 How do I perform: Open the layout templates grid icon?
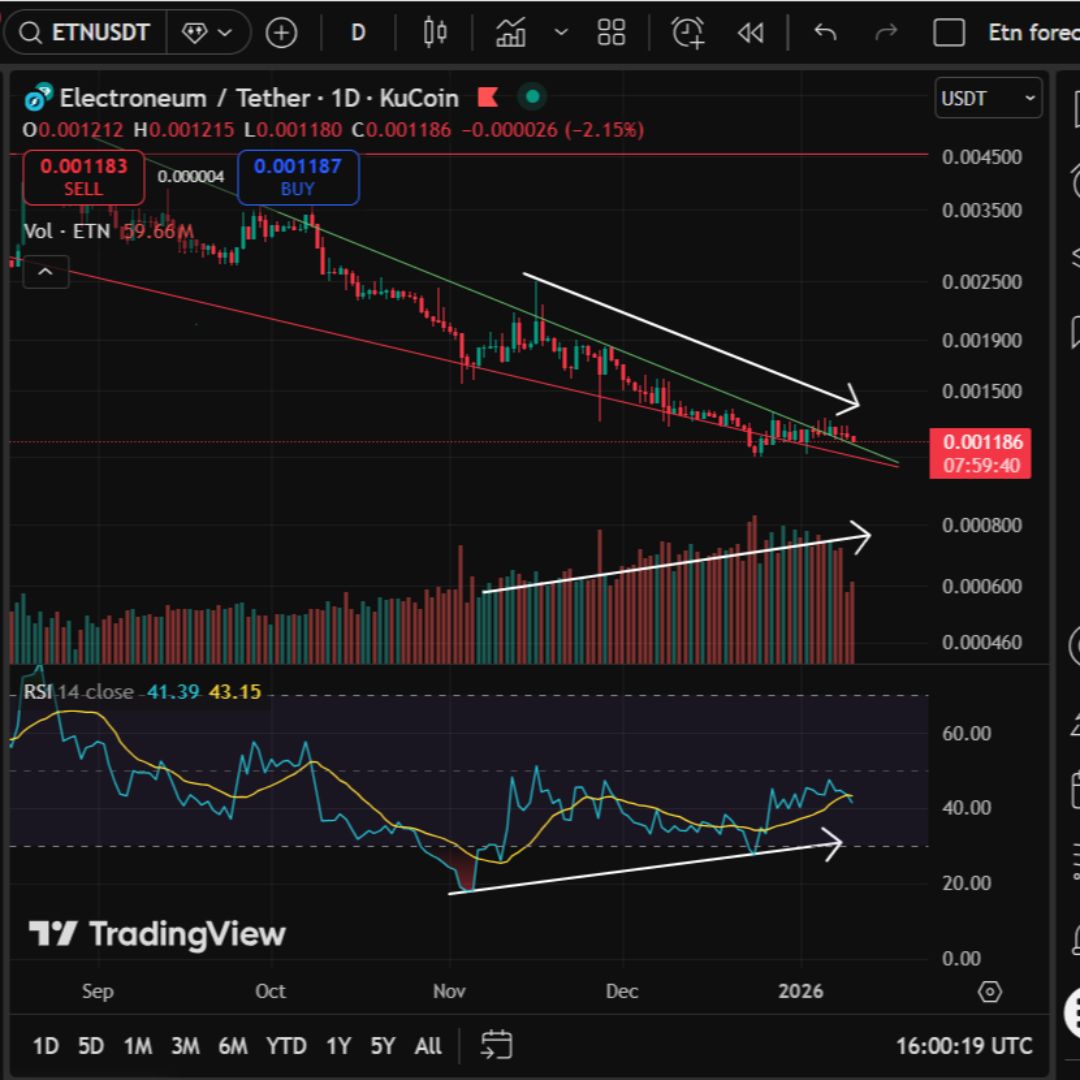(x=611, y=33)
